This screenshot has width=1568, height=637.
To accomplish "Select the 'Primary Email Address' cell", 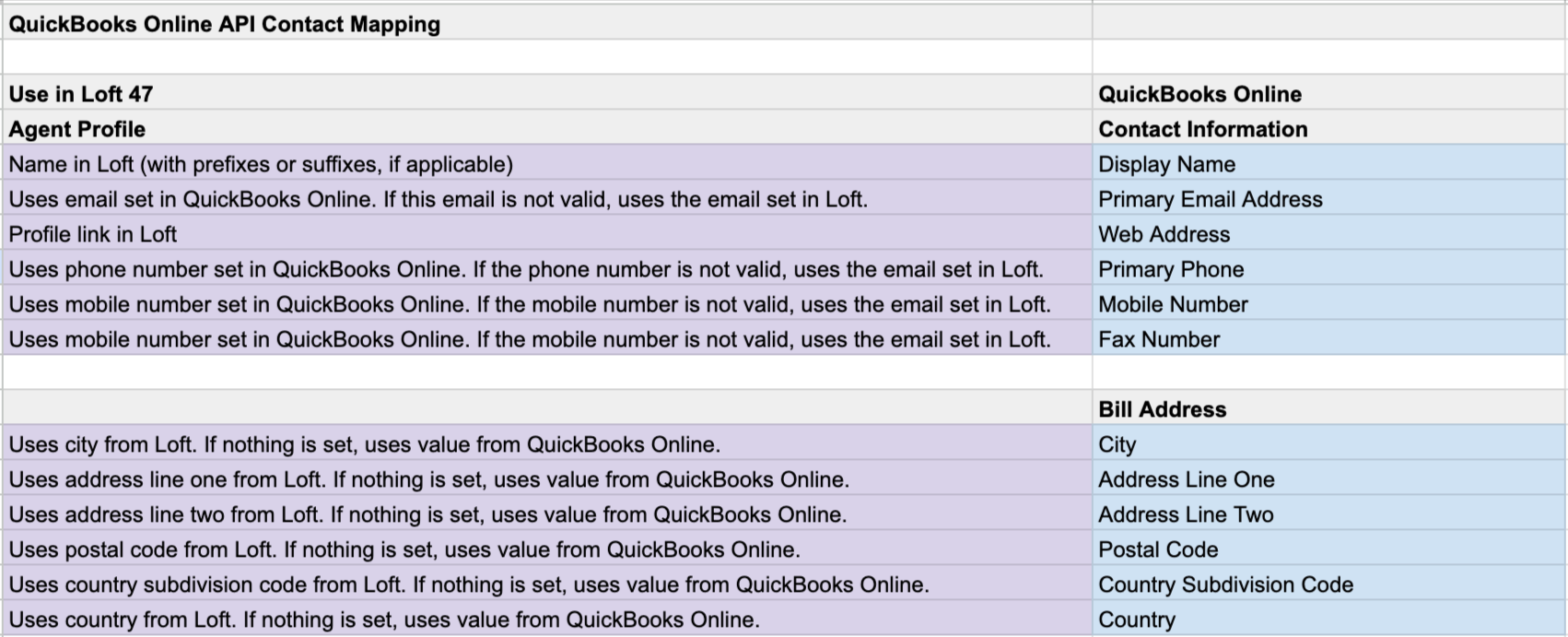I will pos(1329,198).
